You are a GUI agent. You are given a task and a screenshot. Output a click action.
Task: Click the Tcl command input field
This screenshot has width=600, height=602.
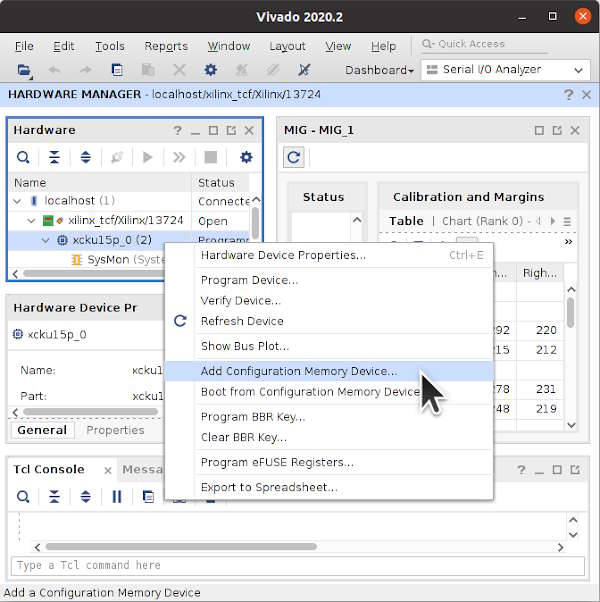click(298, 566)
